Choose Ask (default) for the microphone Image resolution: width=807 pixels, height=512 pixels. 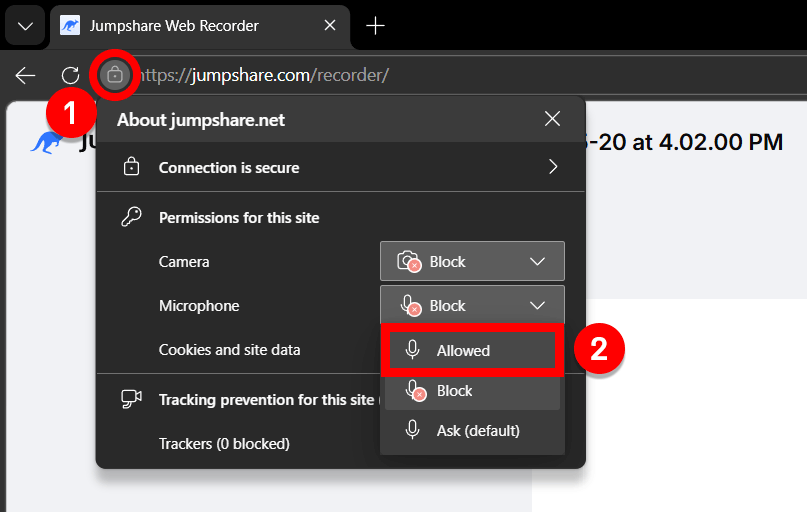point(472,430)
